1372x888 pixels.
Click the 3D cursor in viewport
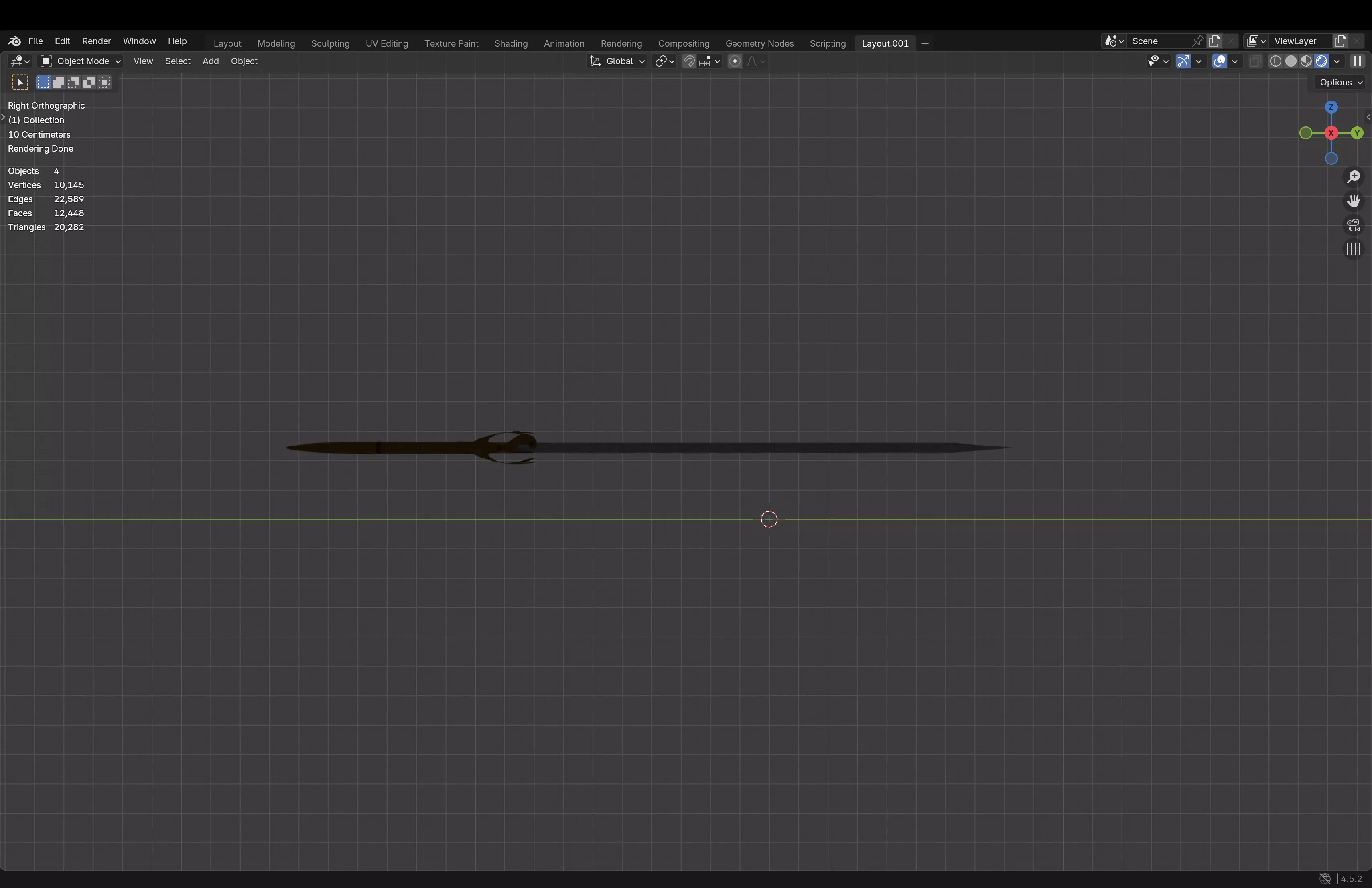coord(769,519)
